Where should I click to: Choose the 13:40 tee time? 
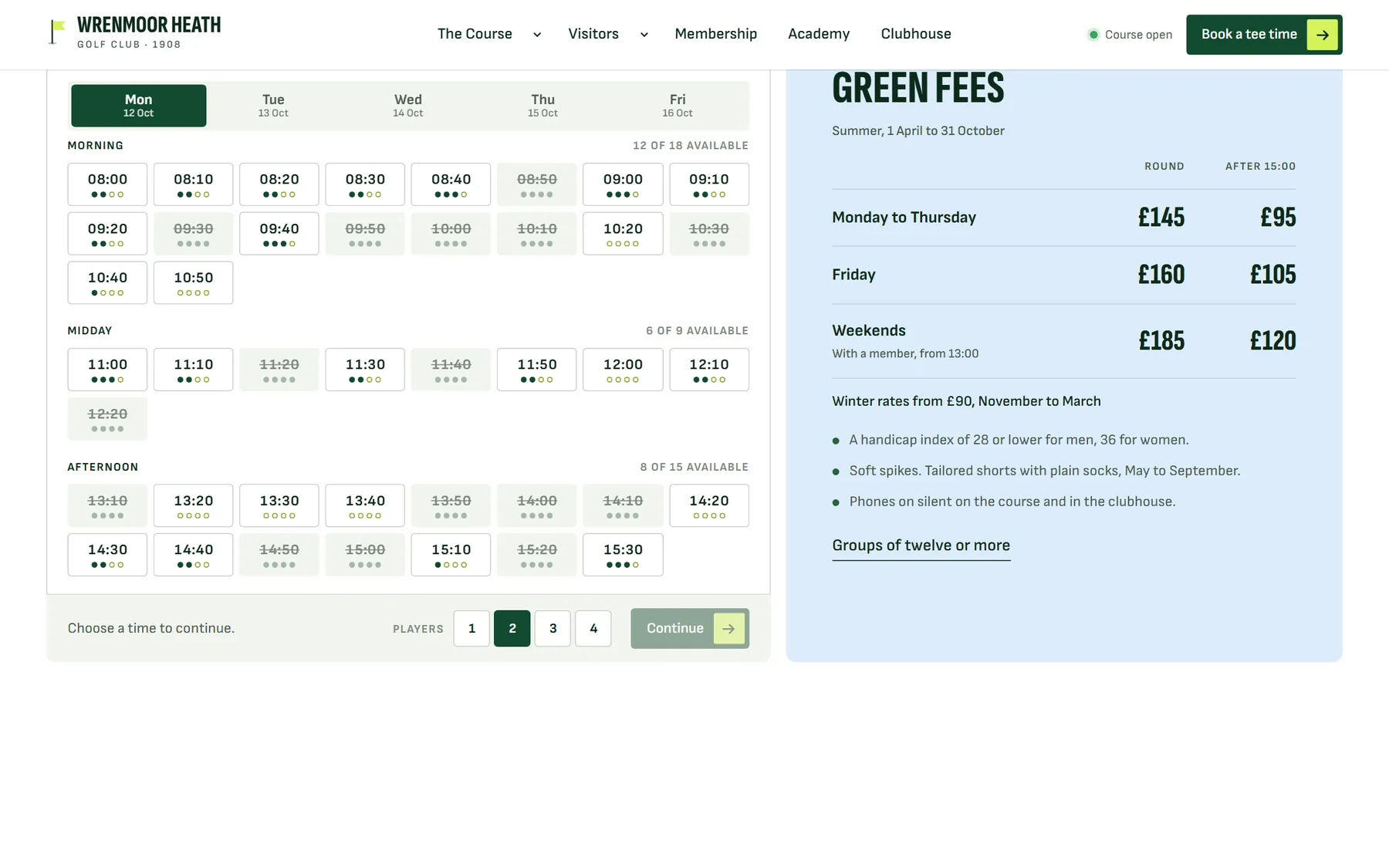365,505
